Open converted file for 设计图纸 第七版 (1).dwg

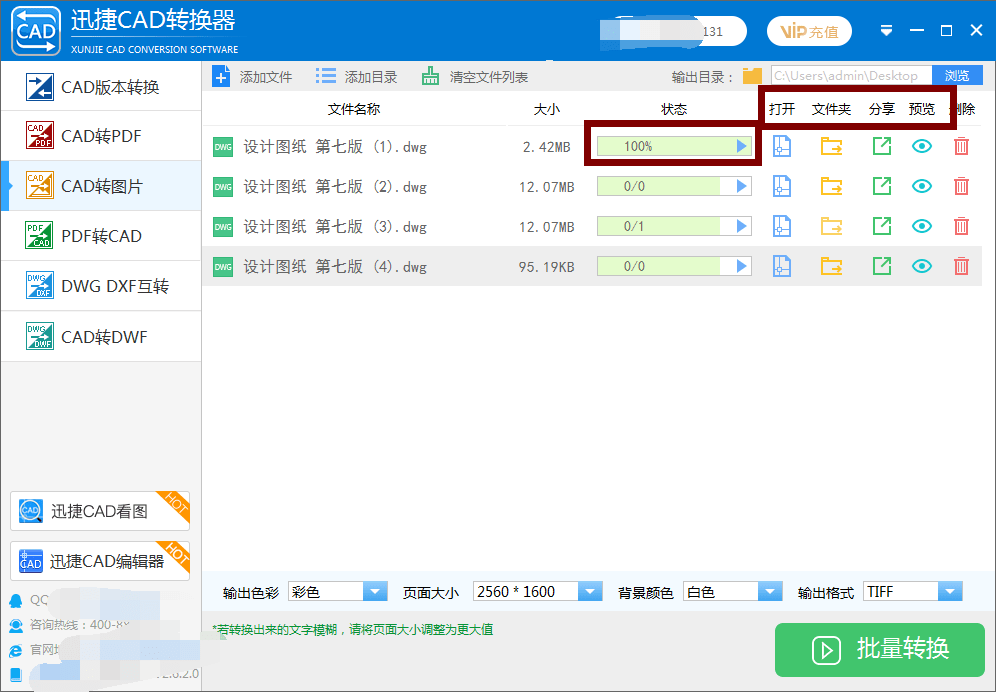(x=782, y=146)
